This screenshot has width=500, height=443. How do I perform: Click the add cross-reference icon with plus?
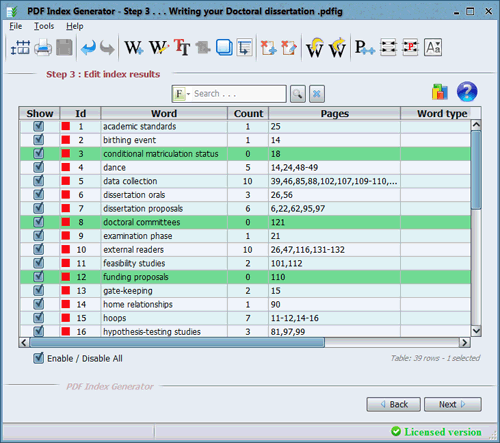[269, 47]
